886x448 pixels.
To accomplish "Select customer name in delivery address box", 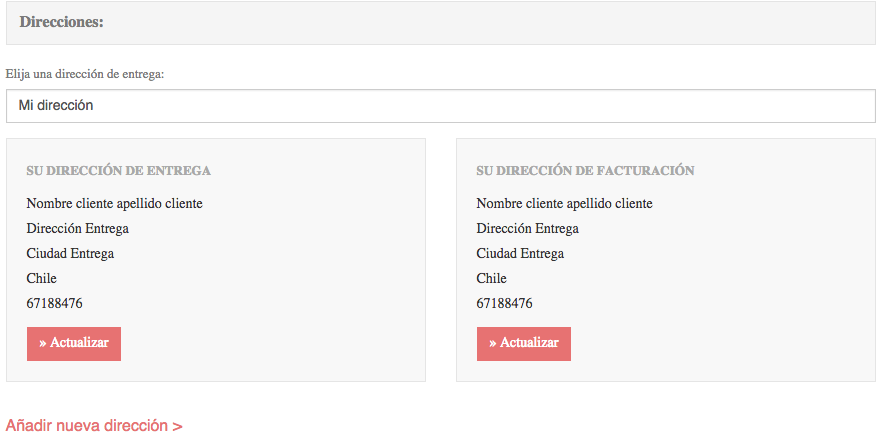I will coord(115,203).
